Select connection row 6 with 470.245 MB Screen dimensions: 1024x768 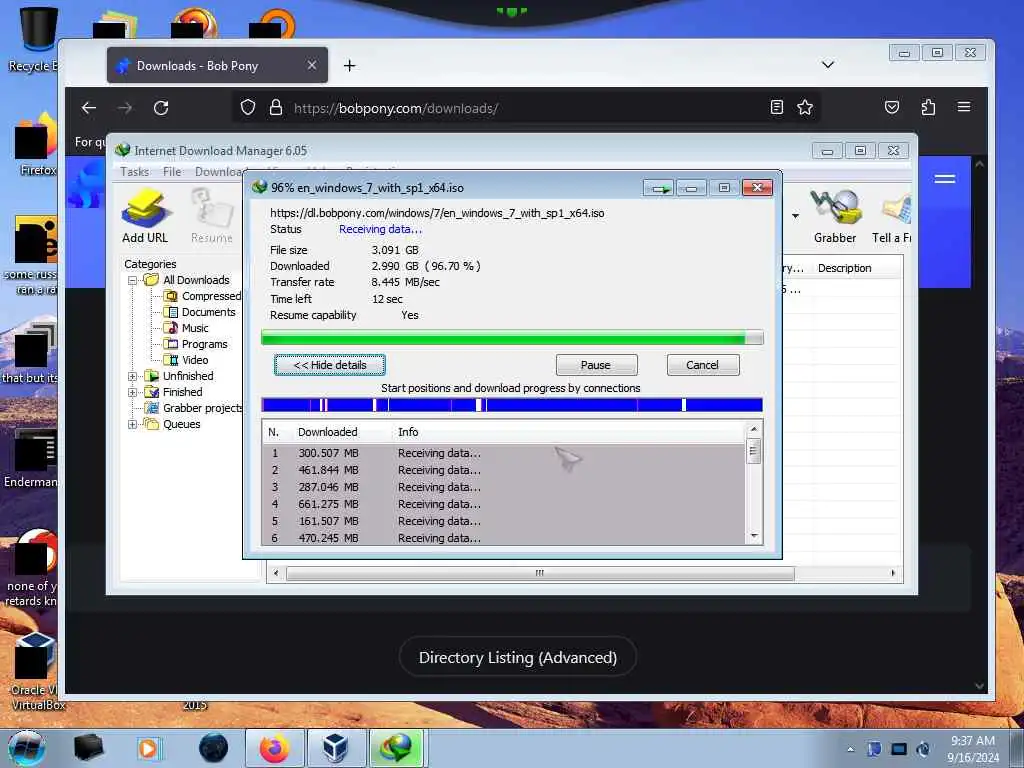point(504,538)
